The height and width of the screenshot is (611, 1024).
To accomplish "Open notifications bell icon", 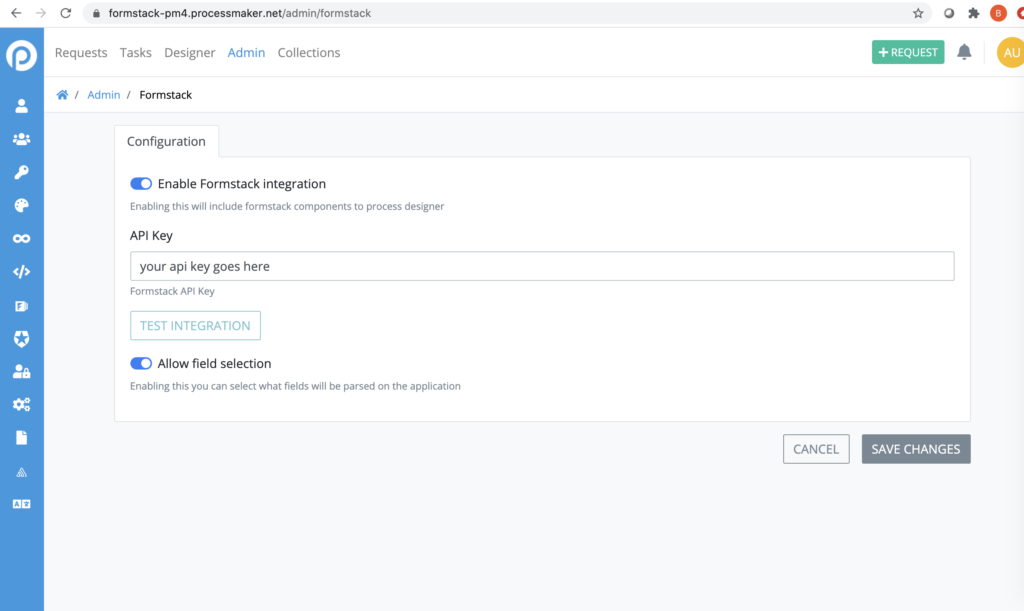I will 964,52.
